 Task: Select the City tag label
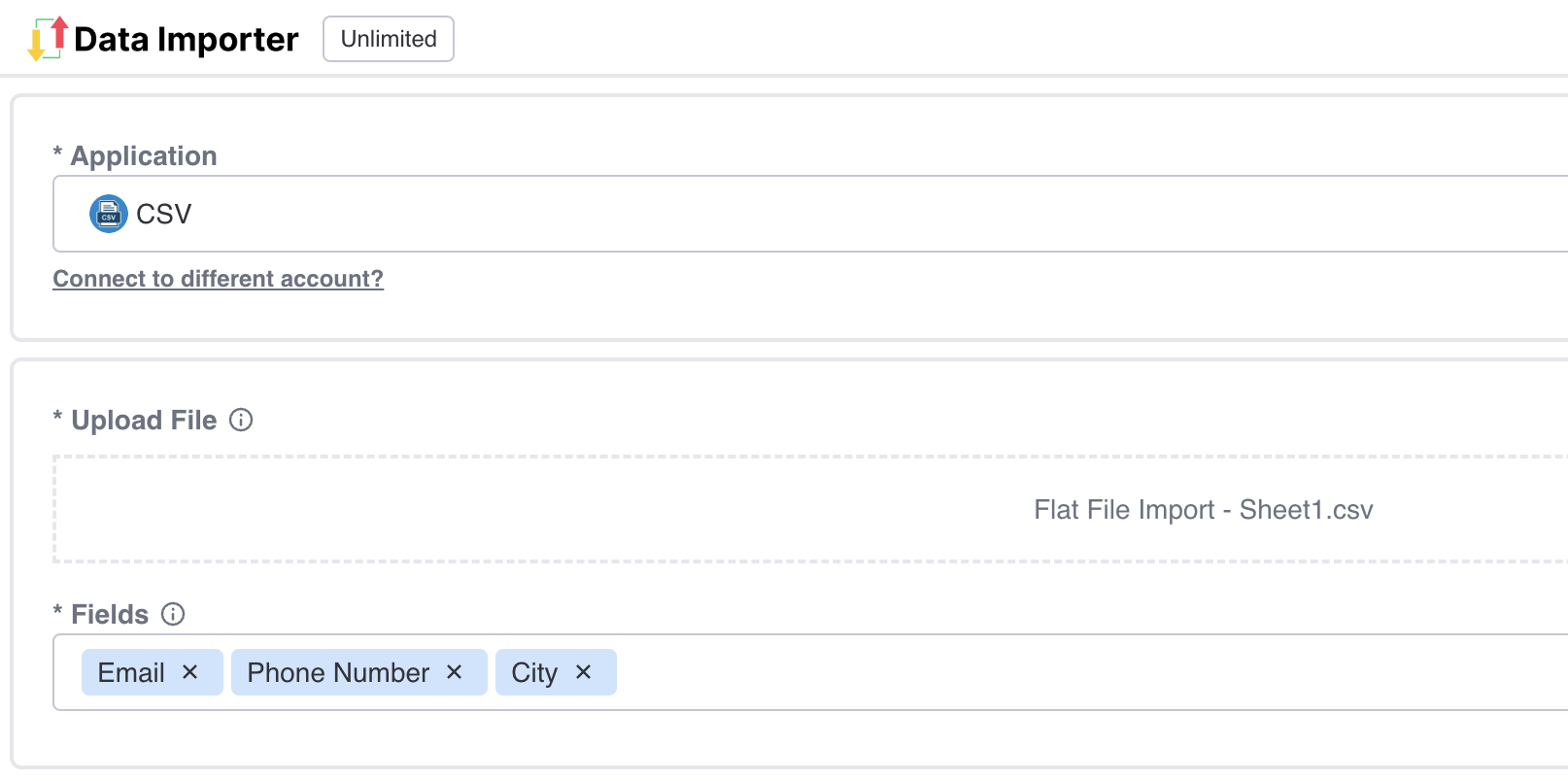(x=534, y=672)
